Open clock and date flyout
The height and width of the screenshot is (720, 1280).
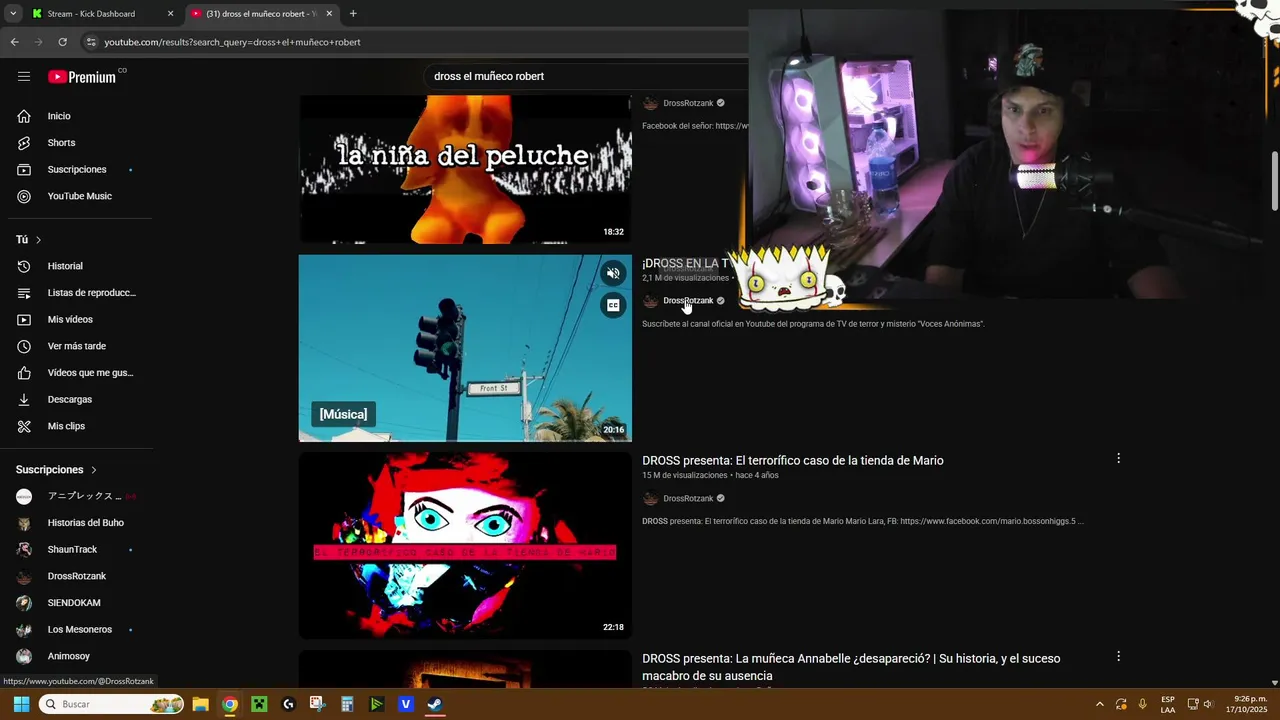pyautogui.click(x=1247, y=704)
